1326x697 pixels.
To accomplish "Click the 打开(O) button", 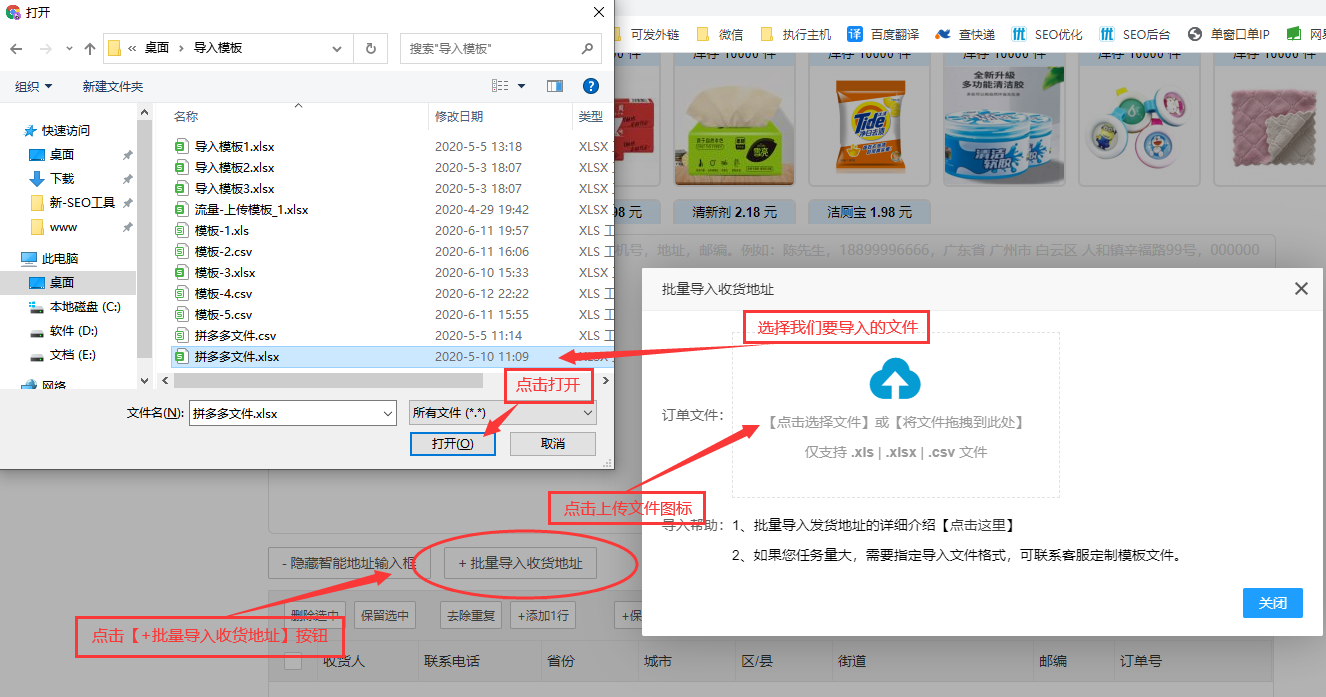I will pos(452,444).
